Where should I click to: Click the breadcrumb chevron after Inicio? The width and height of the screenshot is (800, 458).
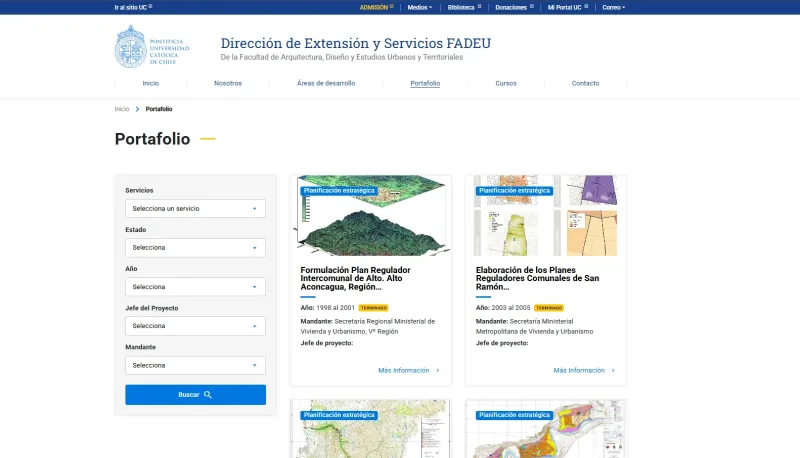137,109
